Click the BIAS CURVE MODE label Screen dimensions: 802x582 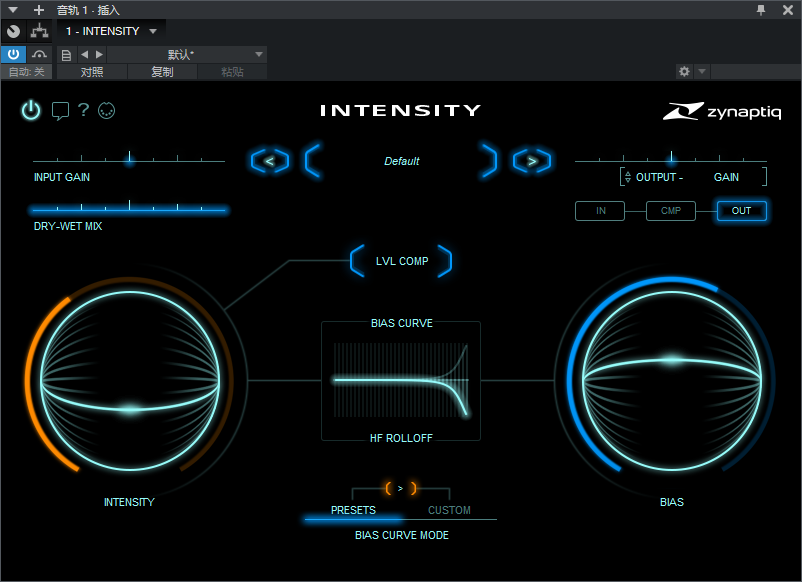point(402,535)
